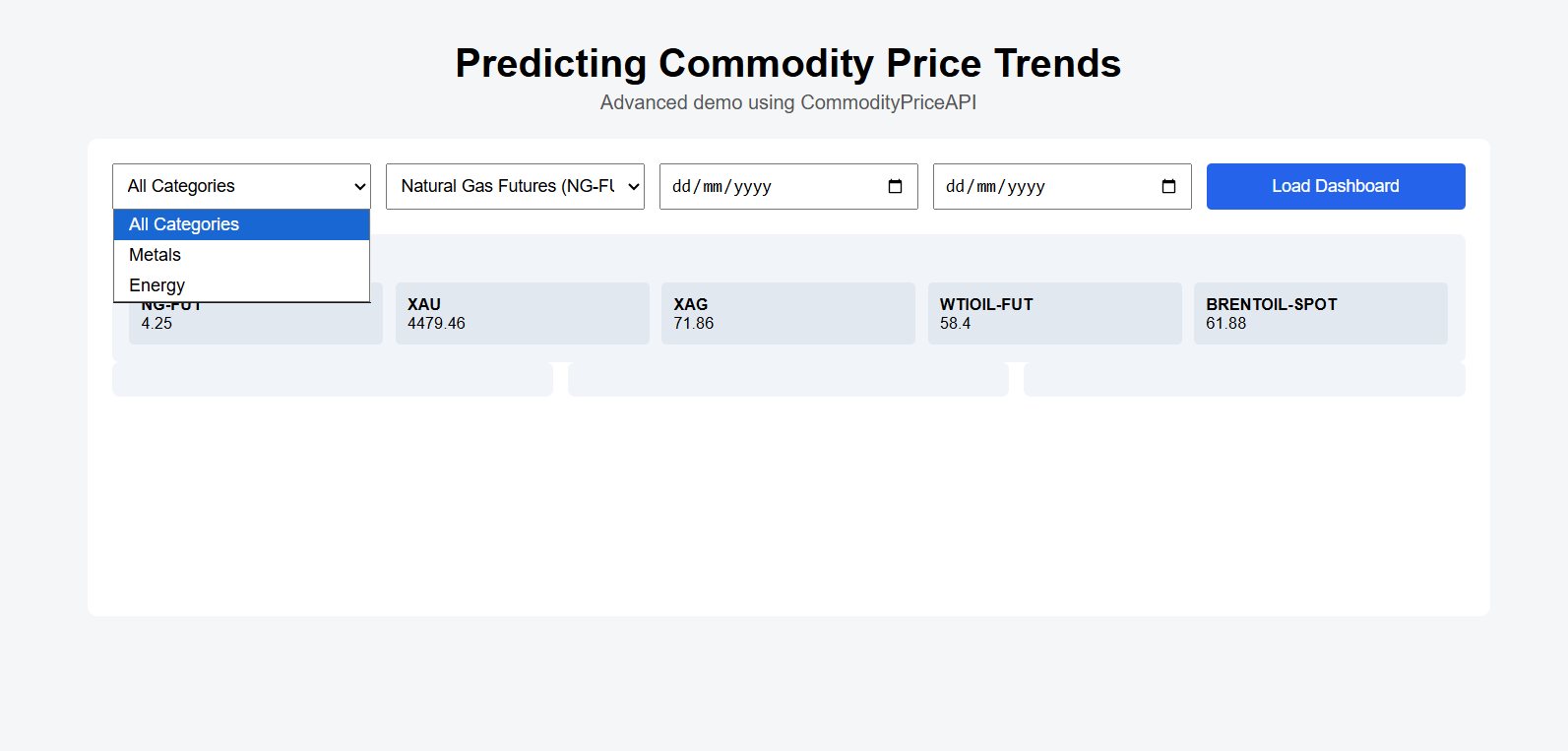Click the Advanced demo CommodityPriceAPI subtitle

(787, 102)
